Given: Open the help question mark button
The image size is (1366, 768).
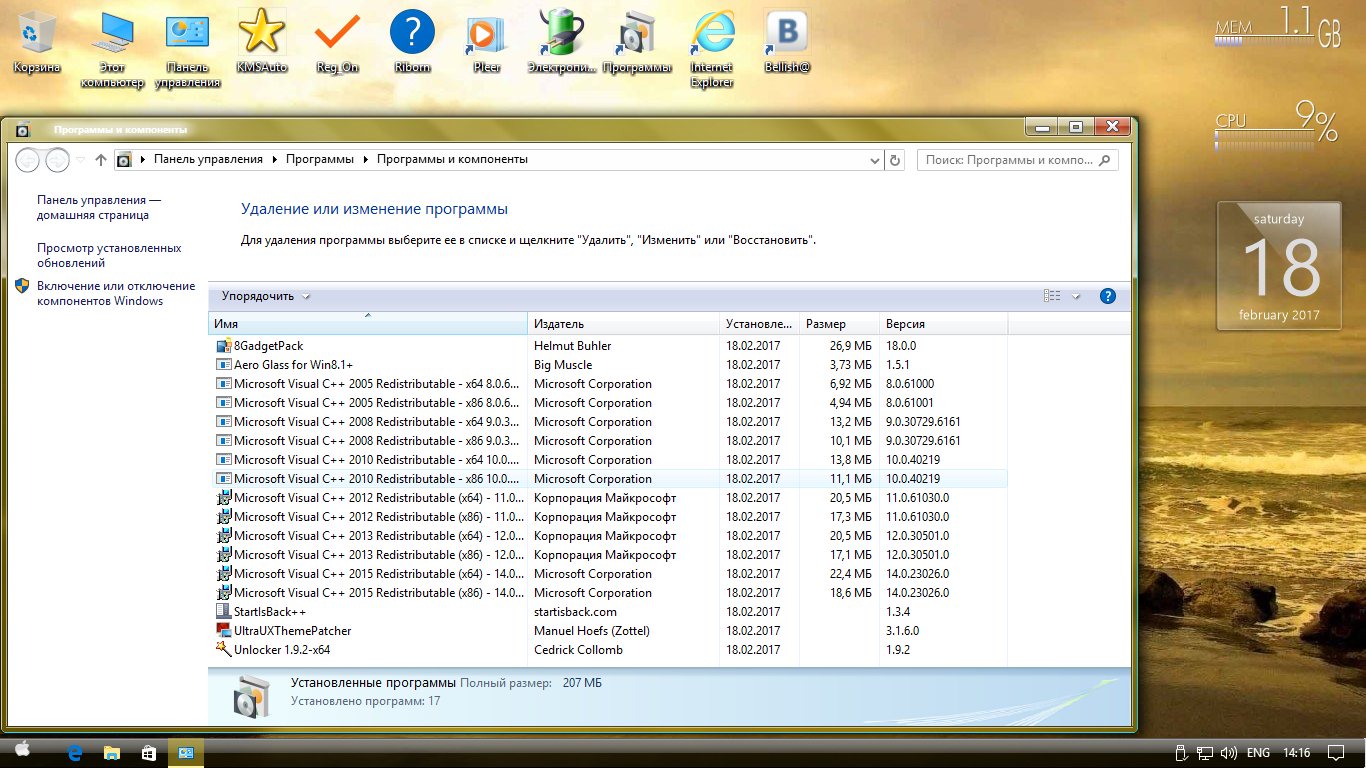Looking at the screenshot, I should pyautogui.click(x=1107, y=296).
